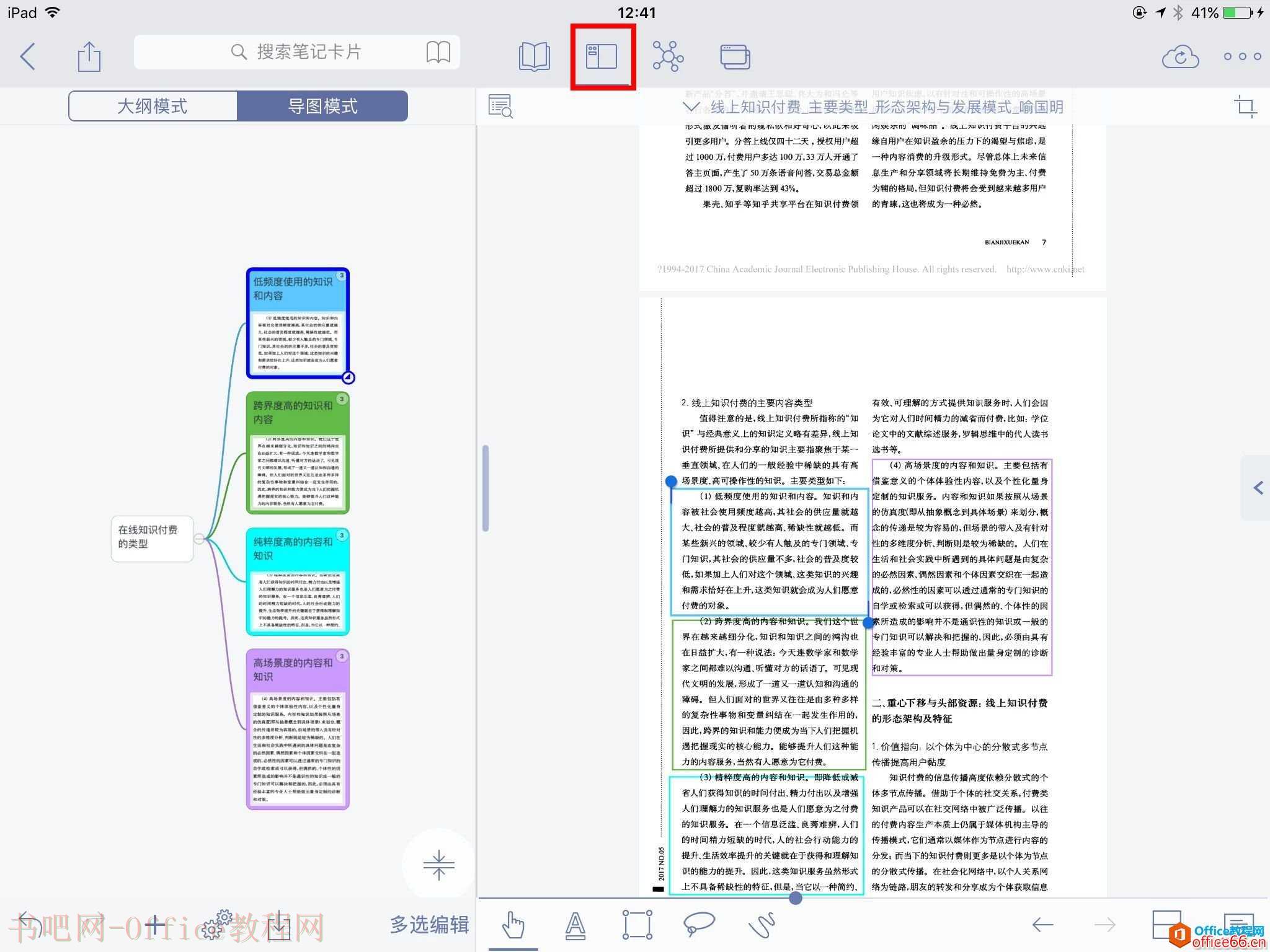
Task: Open the mind map mode icon
Action: [668, 56]
